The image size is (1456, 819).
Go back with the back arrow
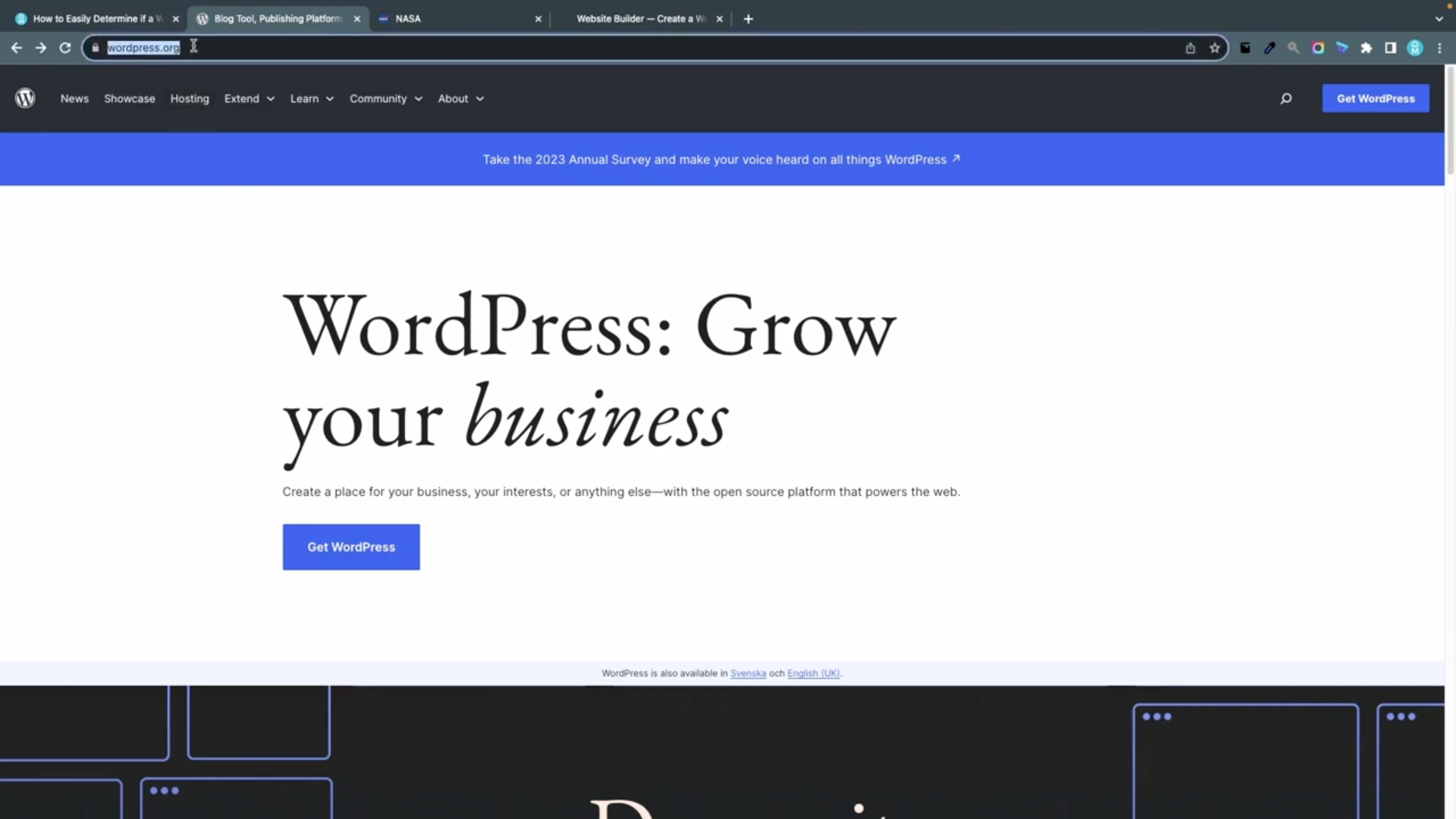[x=17, y=48]
